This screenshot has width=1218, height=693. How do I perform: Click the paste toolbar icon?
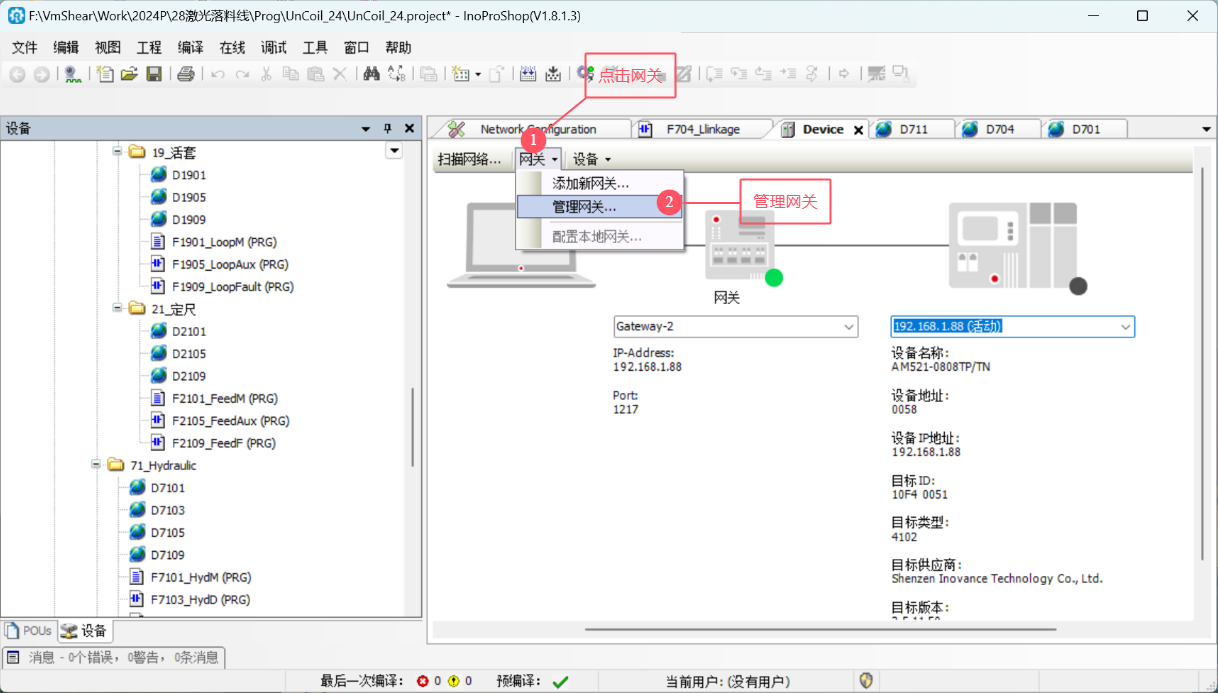click(315, 74)
